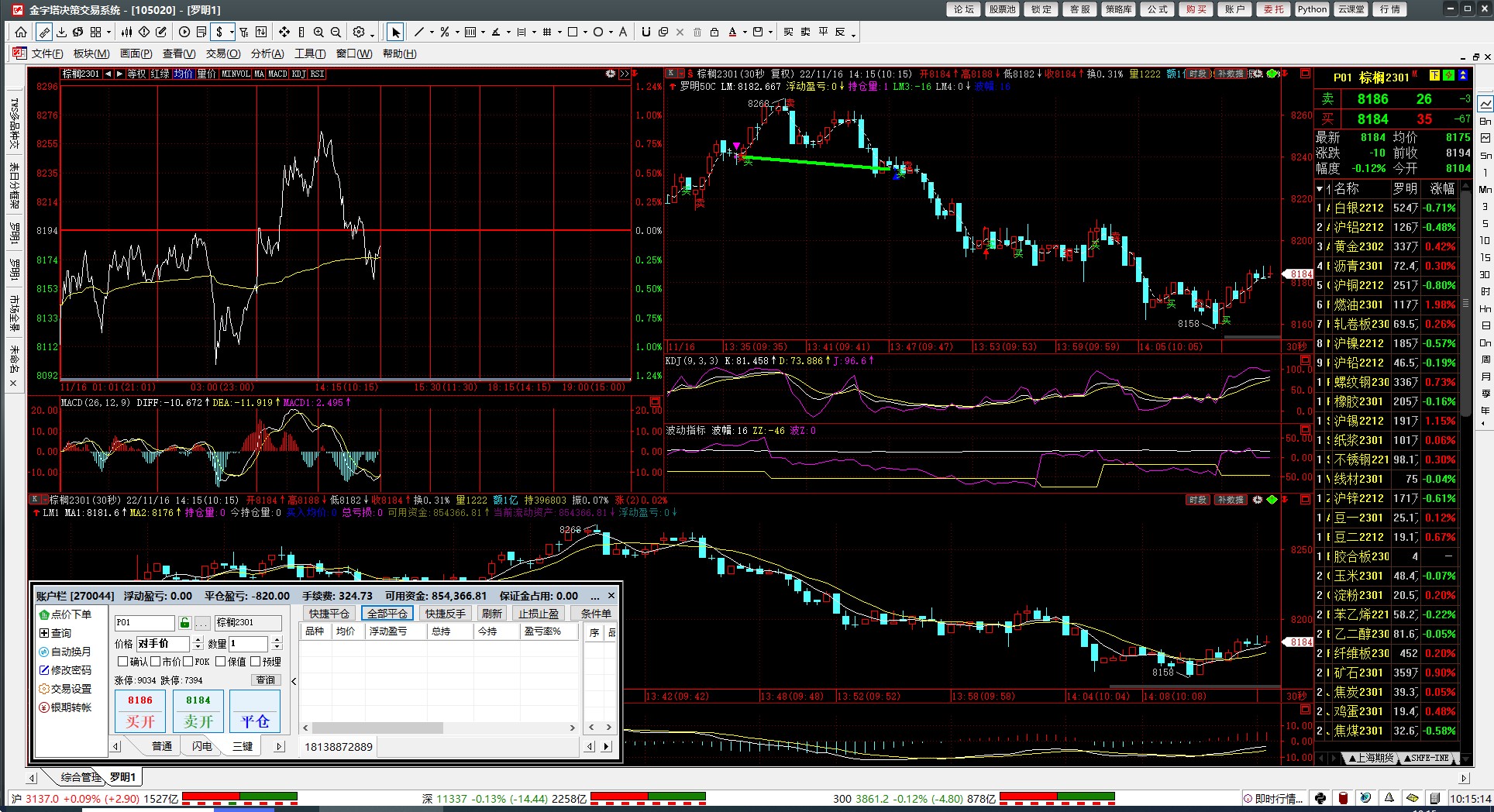Toggle 均价 in the top-left chart header
1494x812 pixels.
pyautogui.click(x=183, y=74)
